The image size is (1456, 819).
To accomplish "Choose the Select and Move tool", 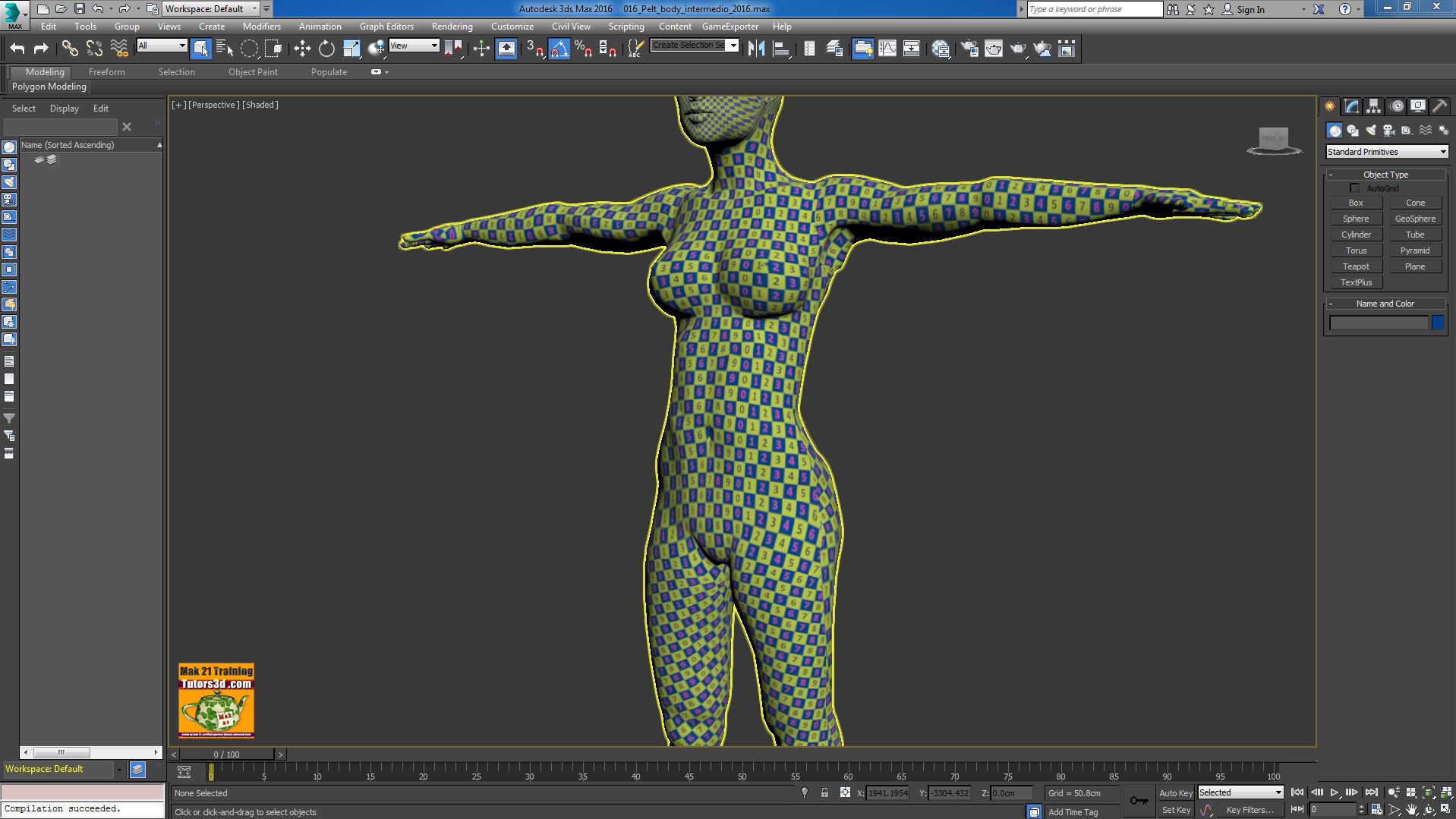I will [302, 49].
